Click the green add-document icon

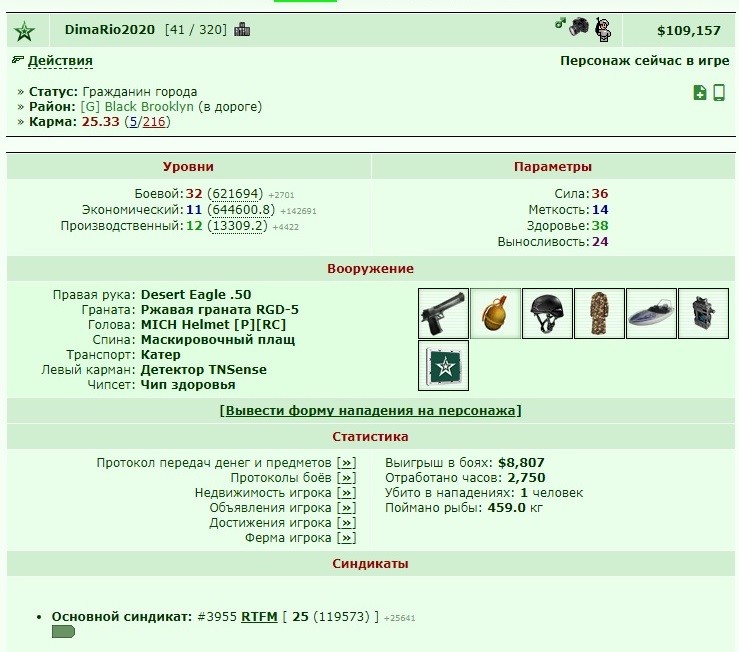click(700, 92)
